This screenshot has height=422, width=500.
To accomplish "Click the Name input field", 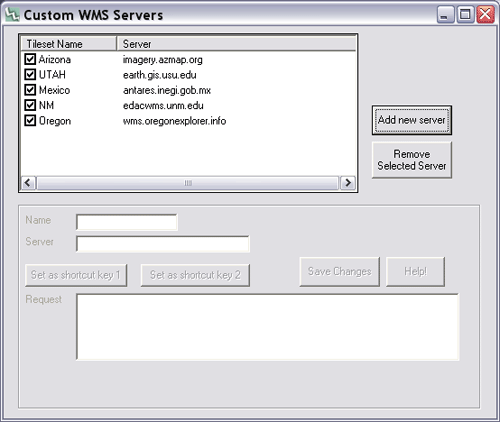I will [127, 222].
